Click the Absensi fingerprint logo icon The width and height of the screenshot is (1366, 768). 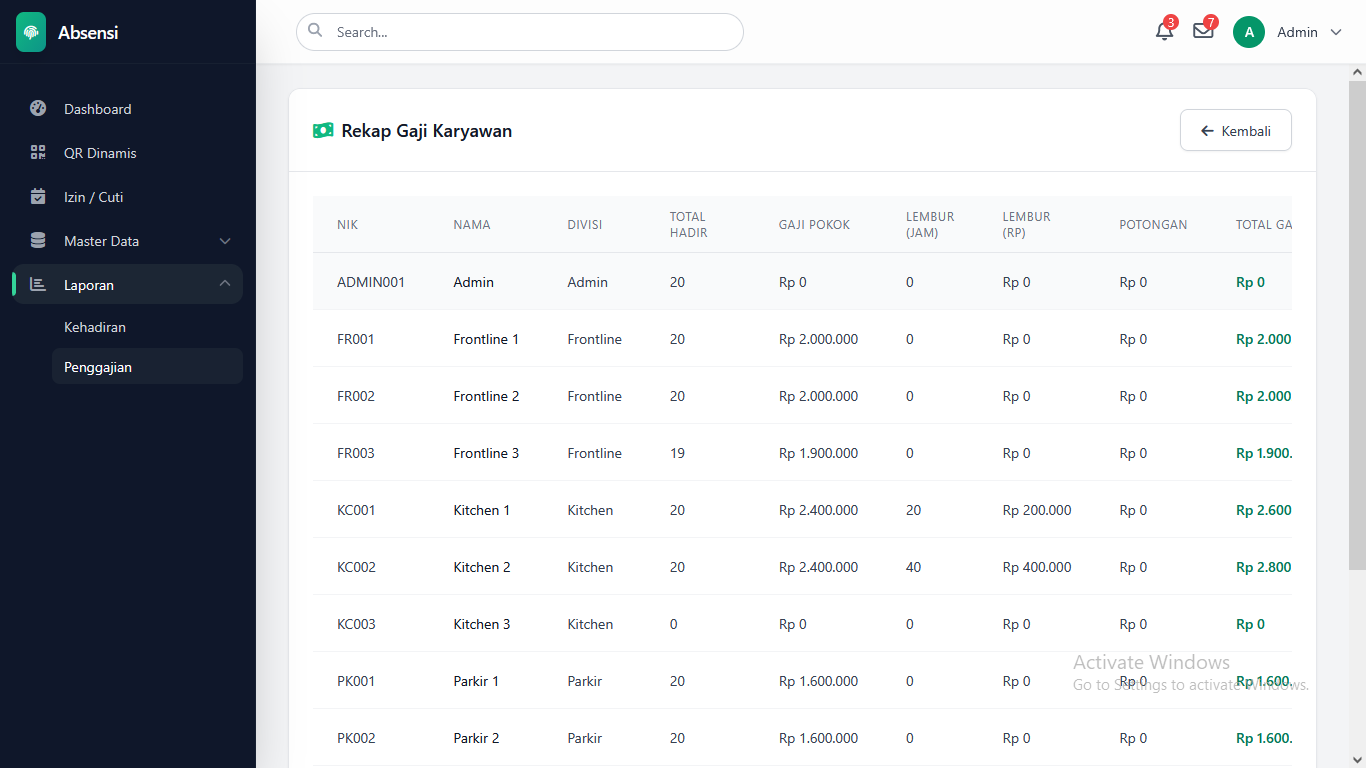coord(31,32)
